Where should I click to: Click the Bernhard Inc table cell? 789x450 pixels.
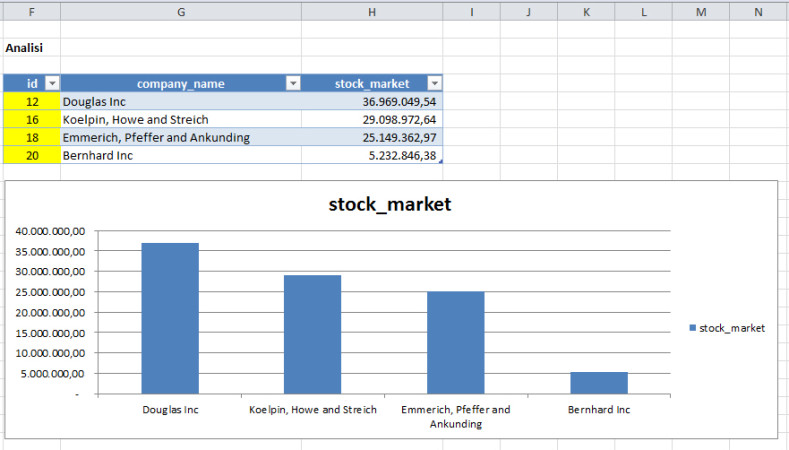[180, 155]
